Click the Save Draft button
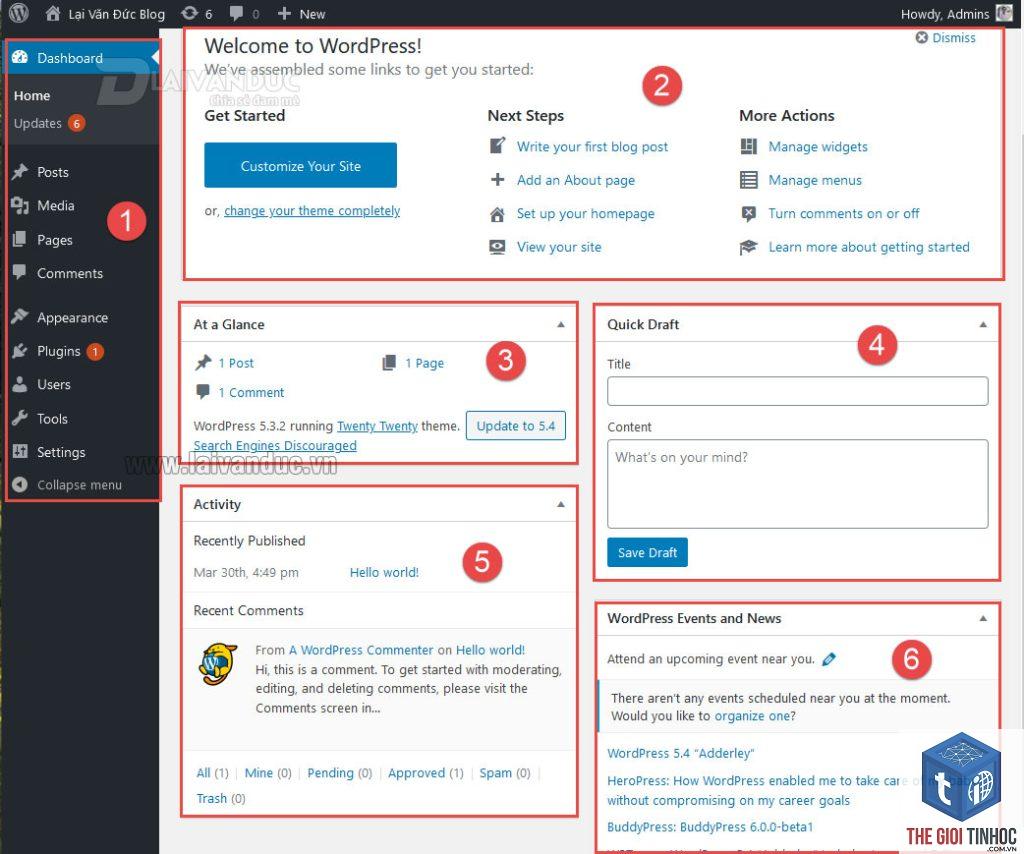 [647, 552]
